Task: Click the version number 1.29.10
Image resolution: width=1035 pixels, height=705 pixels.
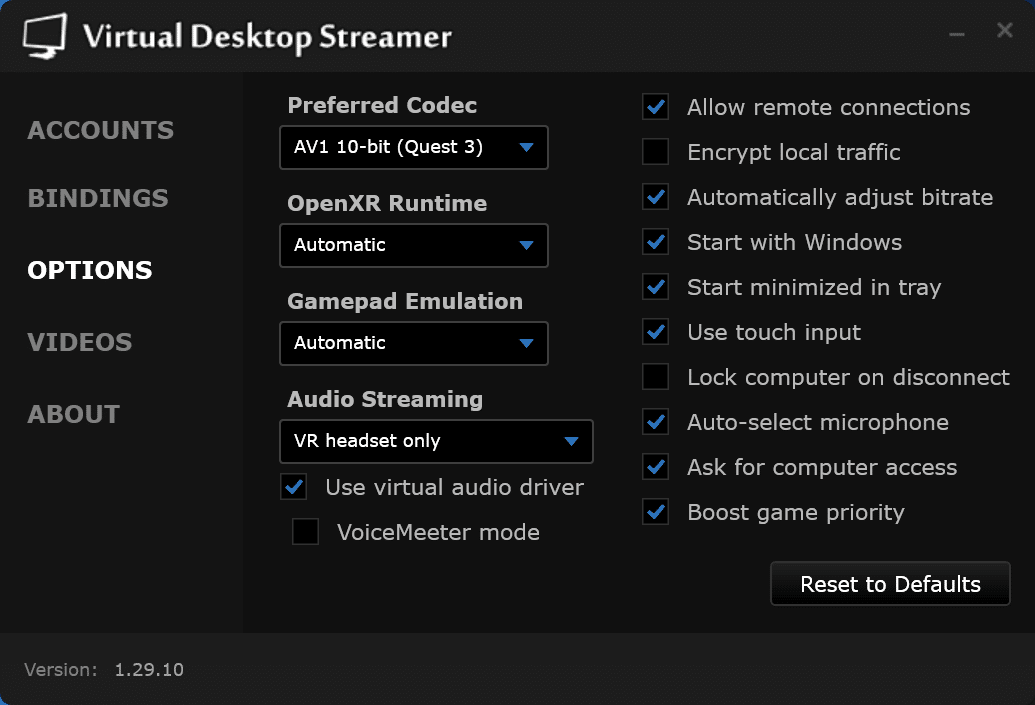Action: [x=149, y=670]
